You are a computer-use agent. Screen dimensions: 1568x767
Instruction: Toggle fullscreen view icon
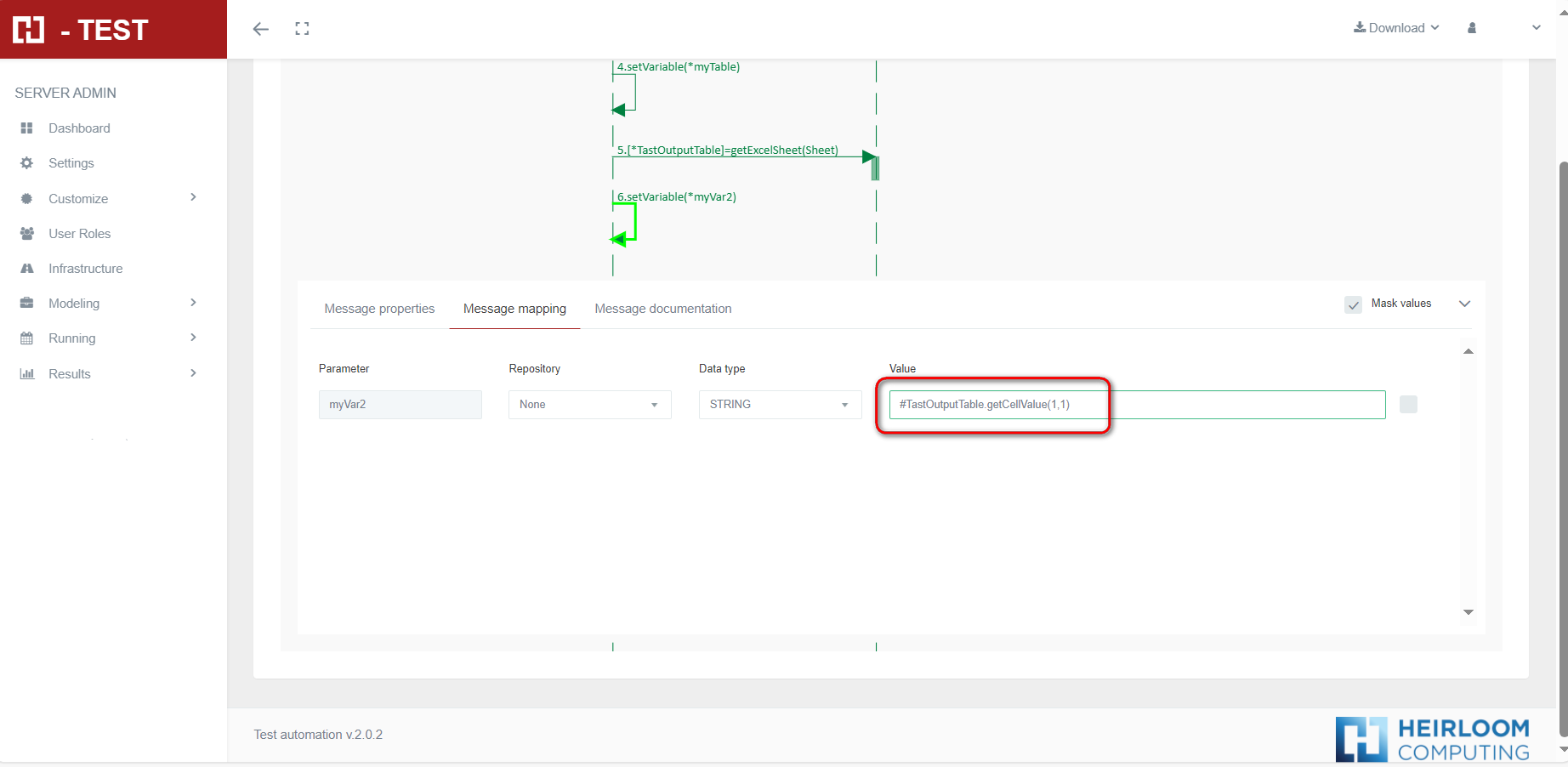(x=302, y=29)
